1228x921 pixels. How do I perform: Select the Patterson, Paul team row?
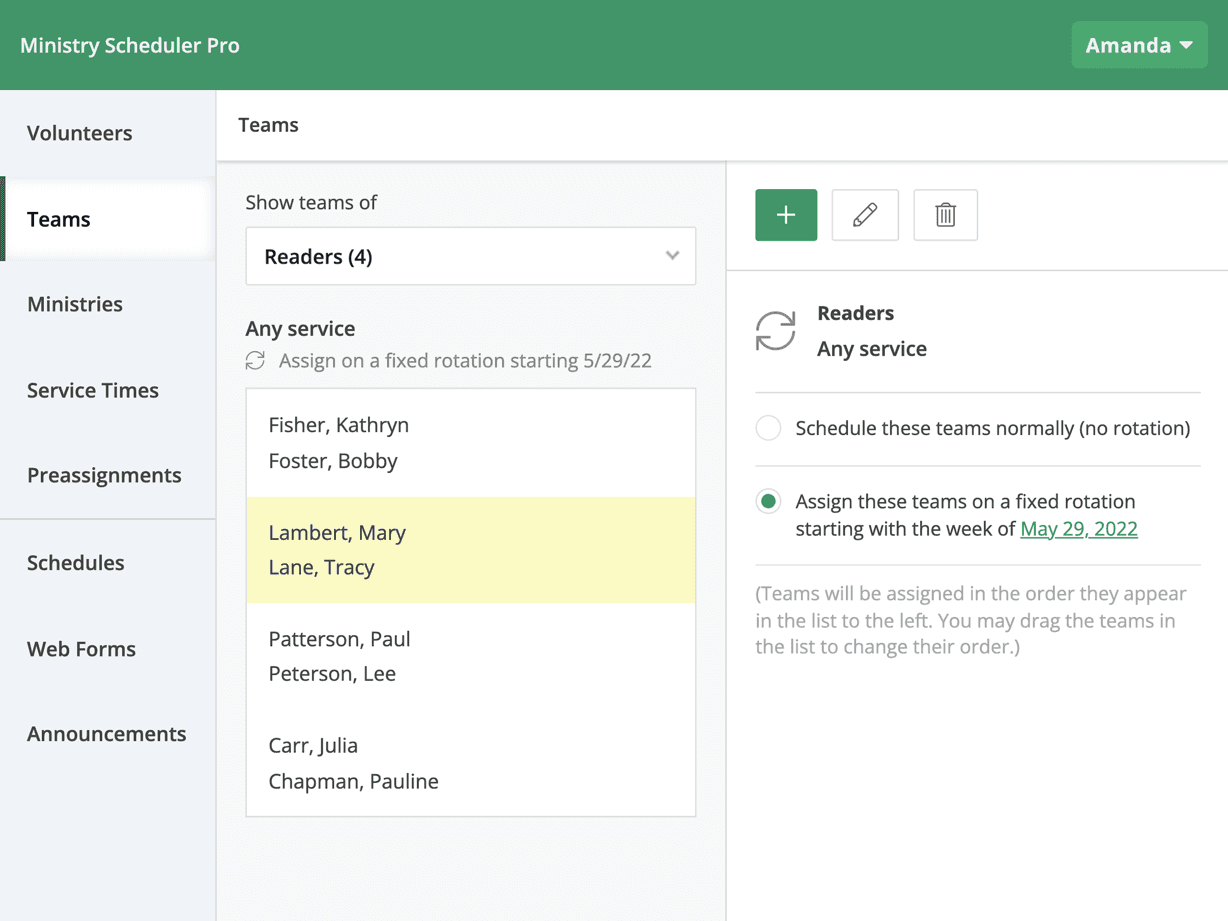click(x=471, y=656)
